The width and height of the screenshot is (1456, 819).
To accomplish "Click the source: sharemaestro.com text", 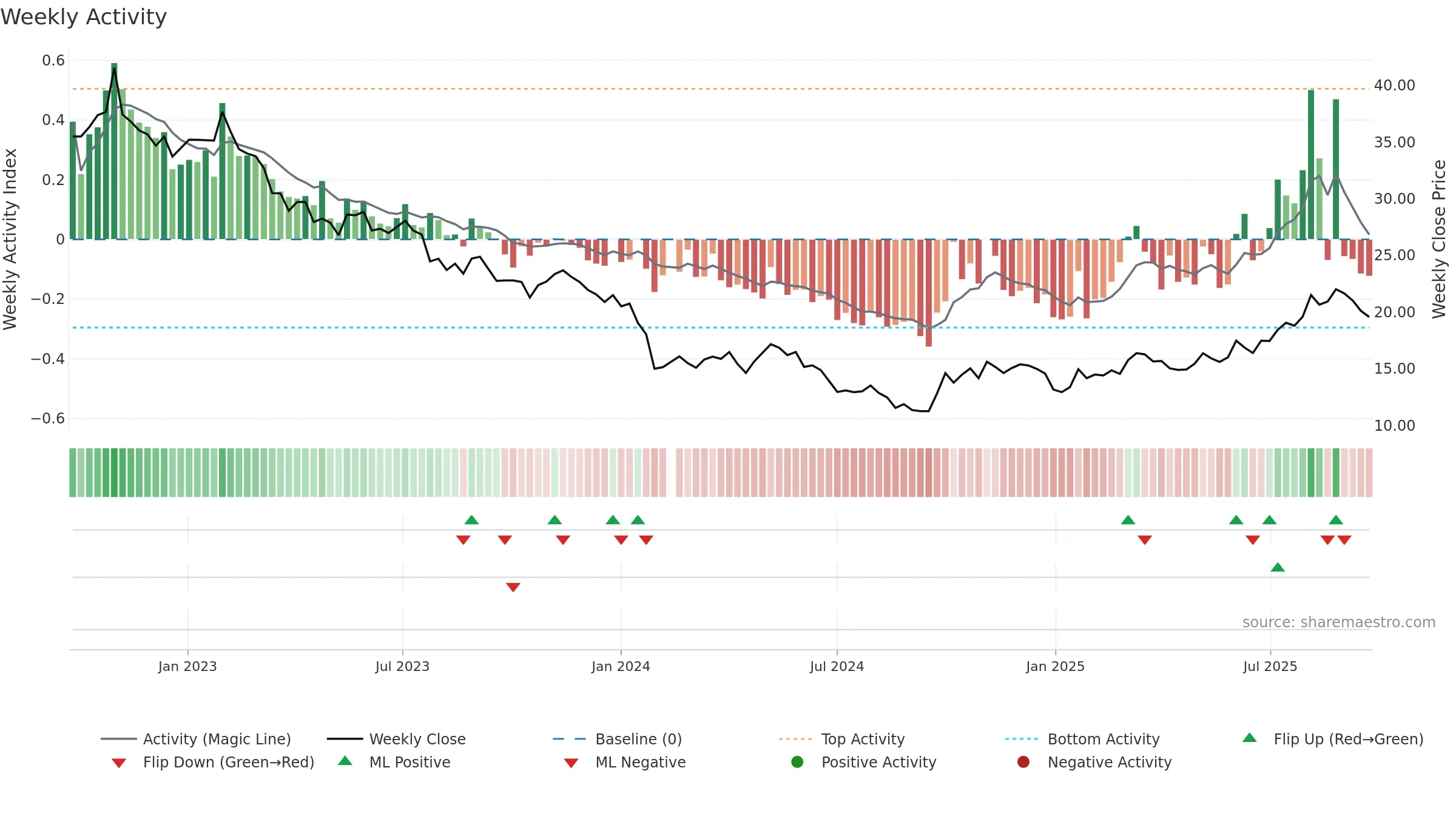I will (1339, 622).
